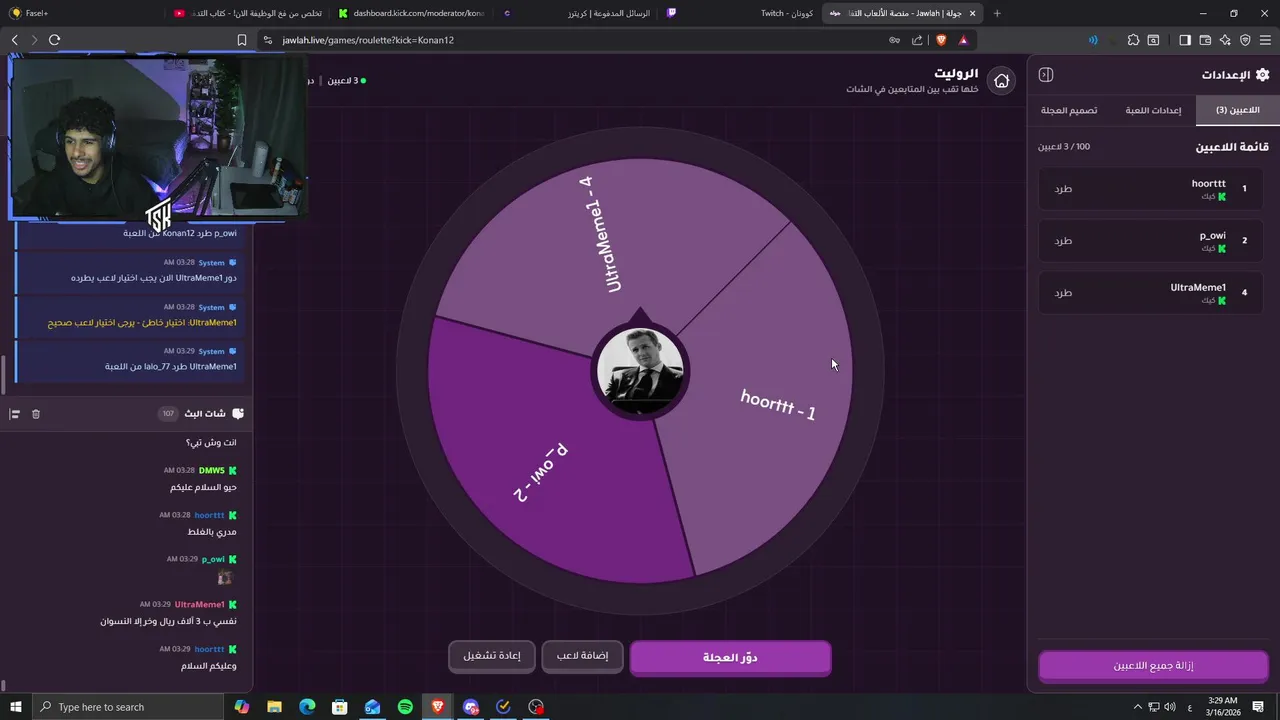Click the Windows taskbar search box

click(x=129, y=707)
